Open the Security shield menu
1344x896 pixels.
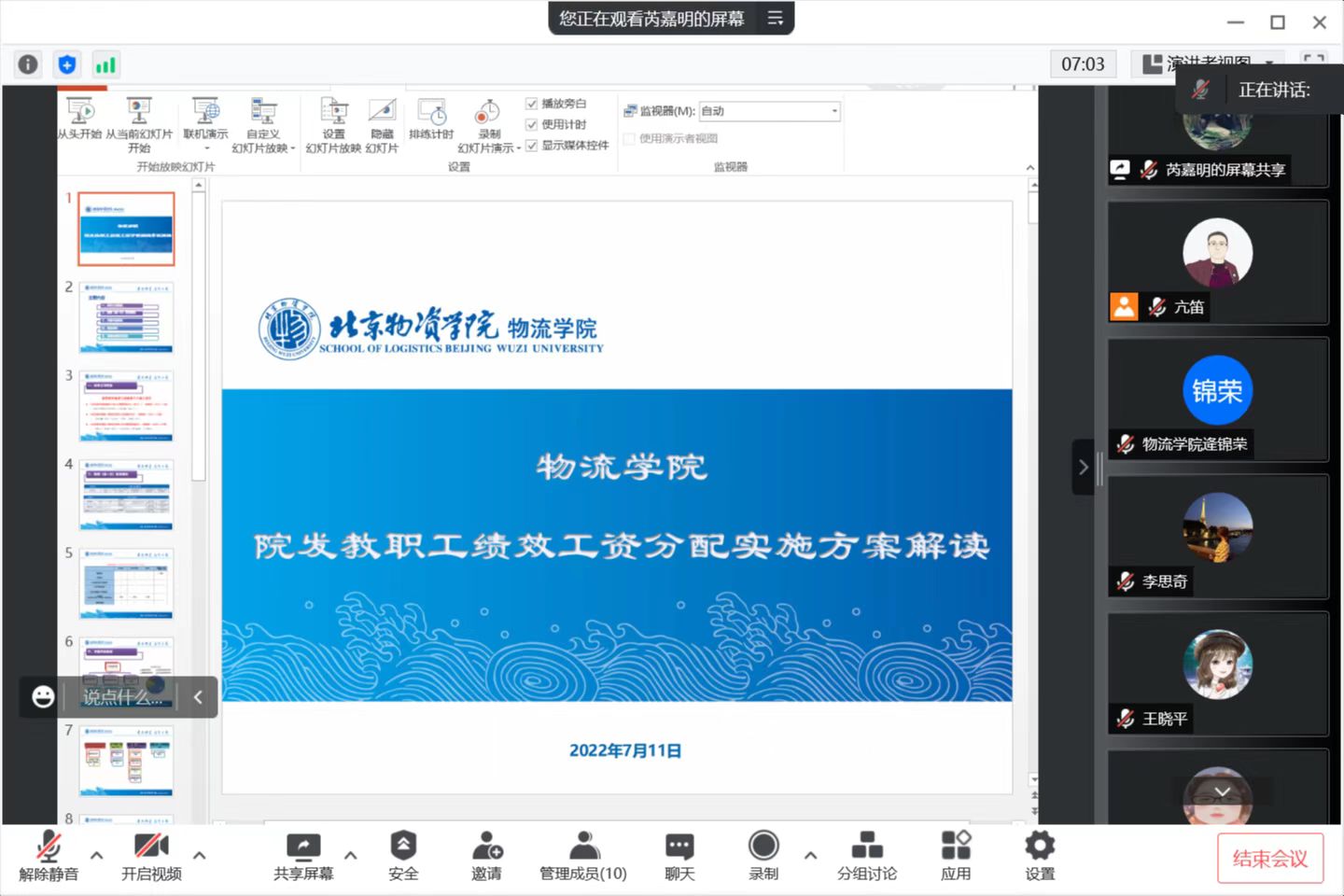point(403,856)
